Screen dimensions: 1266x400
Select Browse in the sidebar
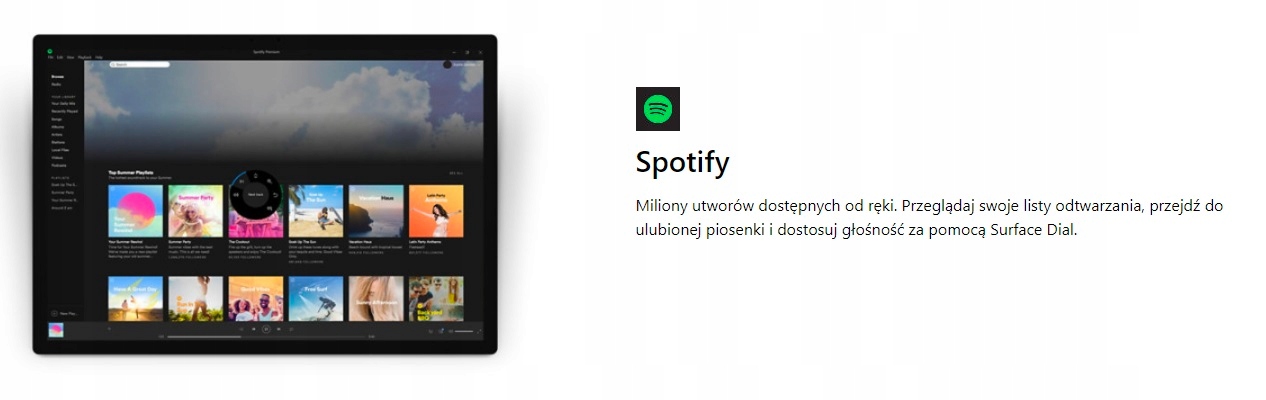click(57, 76)
